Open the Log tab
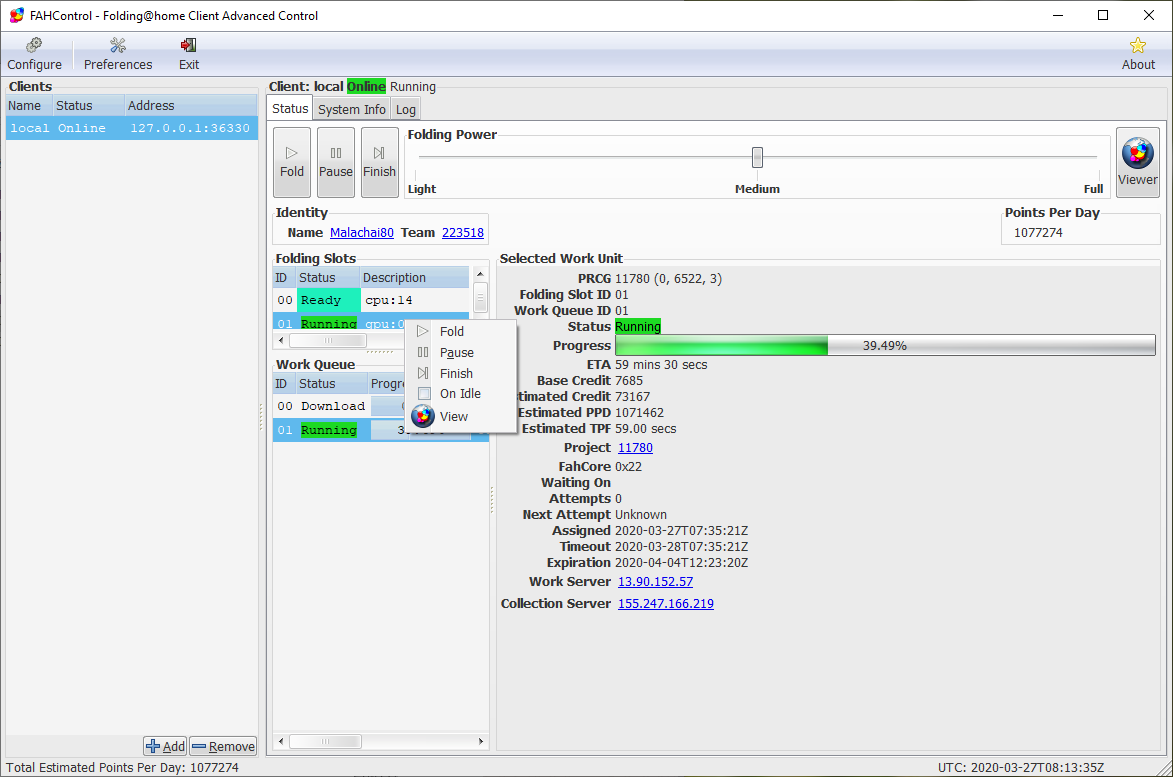 pos(405,109)
